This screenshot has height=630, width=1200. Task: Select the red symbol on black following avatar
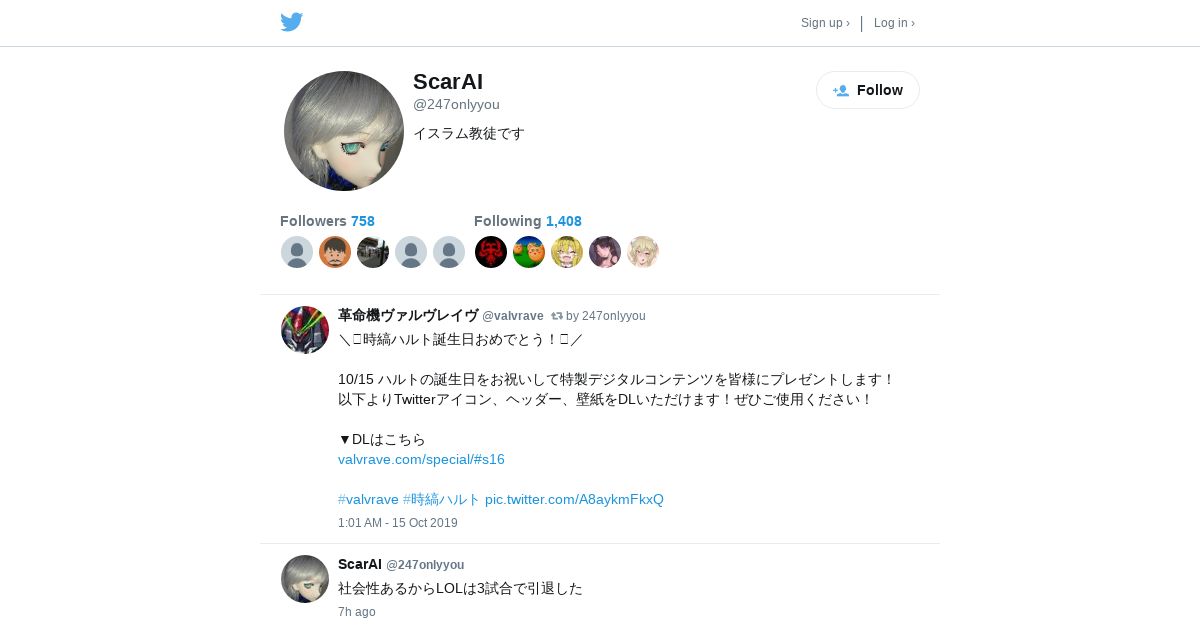tap(491, 252)
